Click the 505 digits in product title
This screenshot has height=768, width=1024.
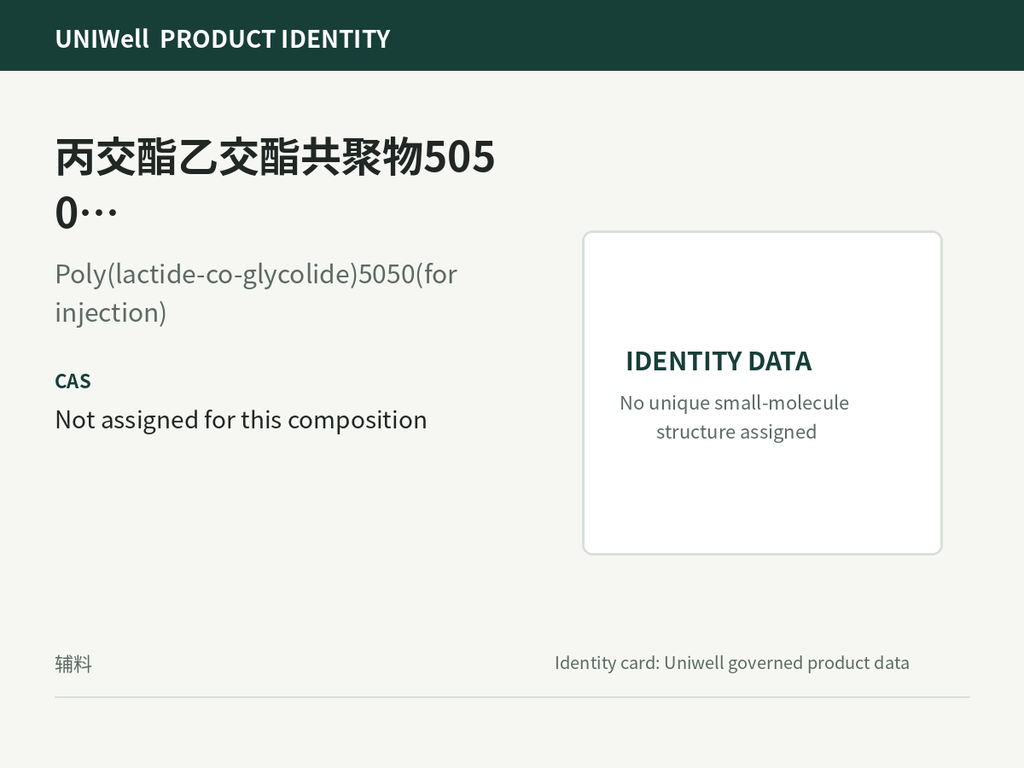tap(460, 157)
